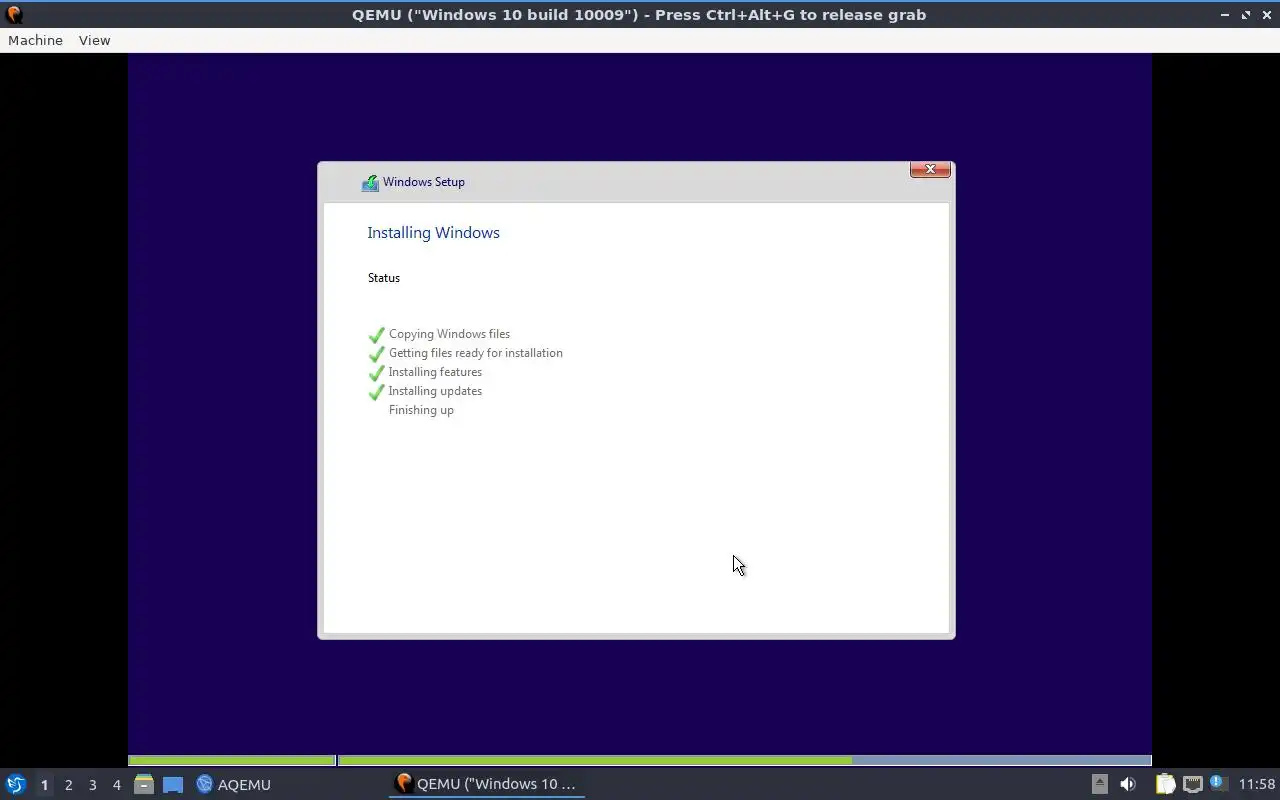Viewport: 1280px width, 800px height.
Task: Switch to workspace 2
Action: click(x=68, y=785)
